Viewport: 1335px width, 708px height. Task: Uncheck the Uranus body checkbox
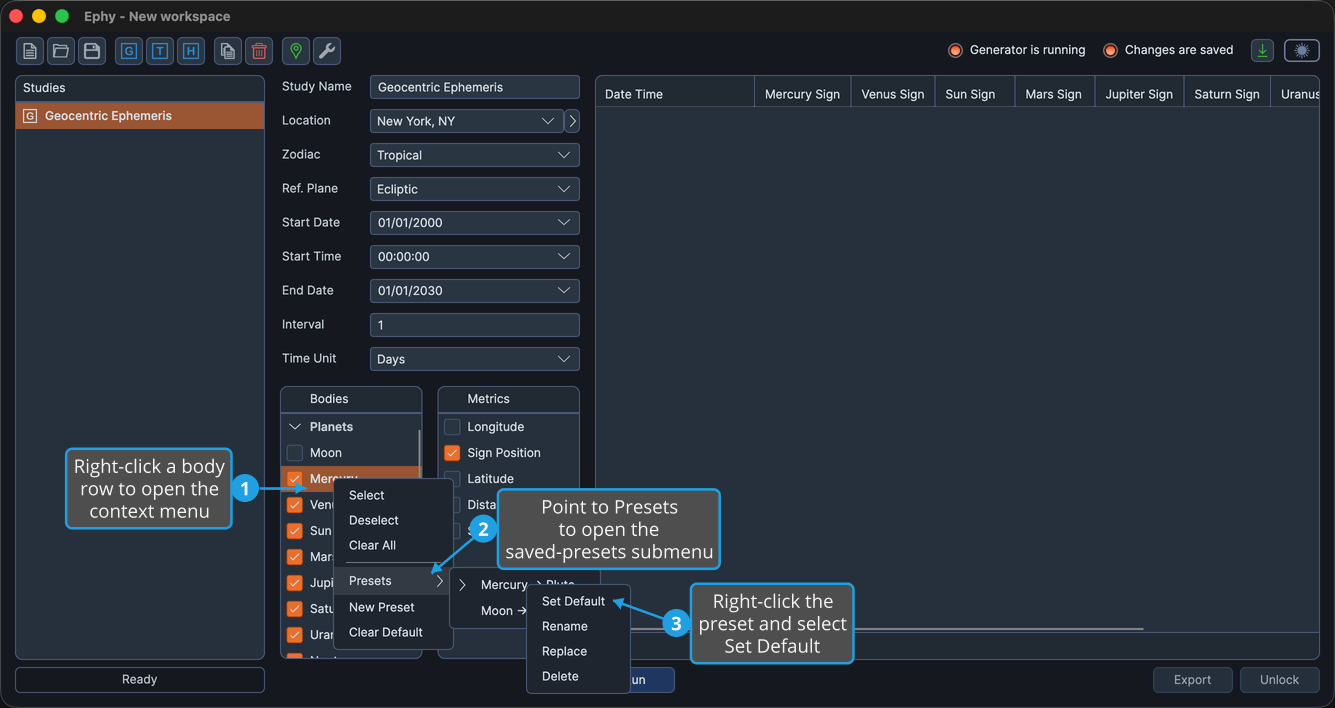pyautogui.click(x=295, y=635)
